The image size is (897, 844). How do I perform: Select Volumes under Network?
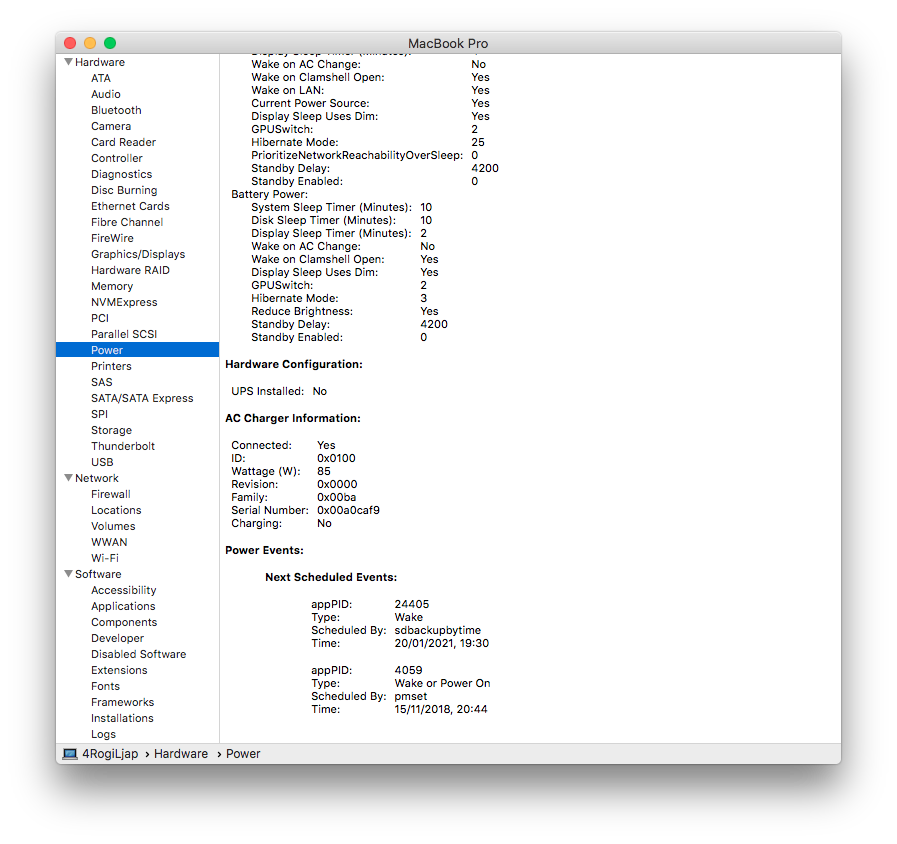click(x=113, y=527)
